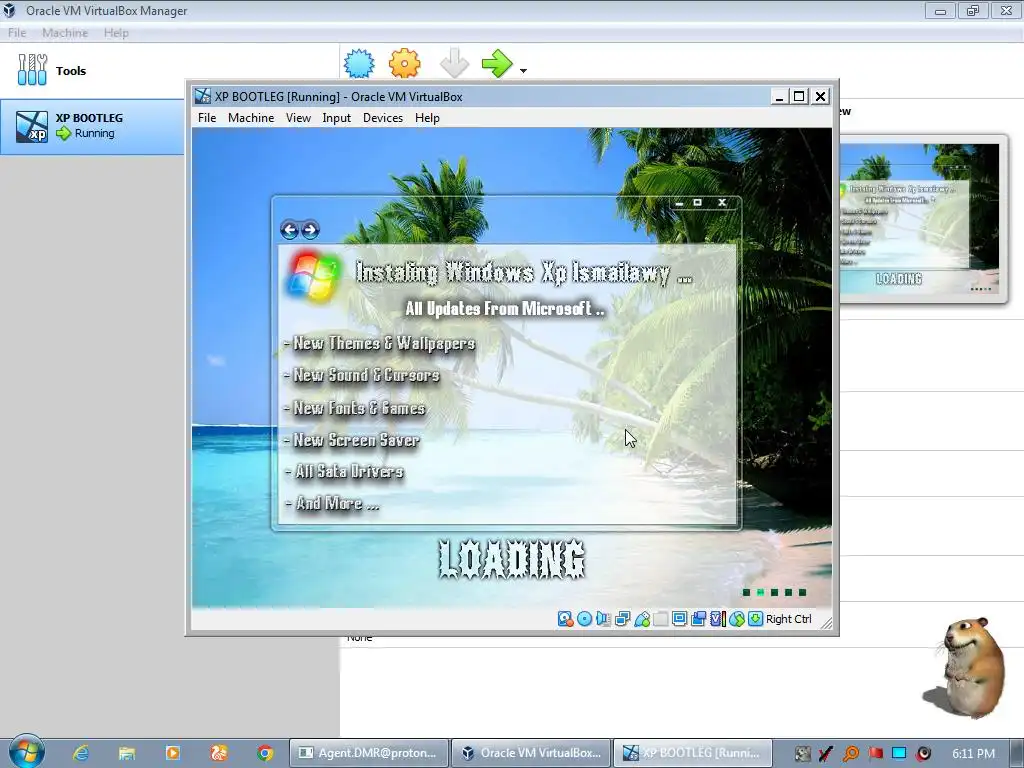Open the Input menu of the VM window

336,118
